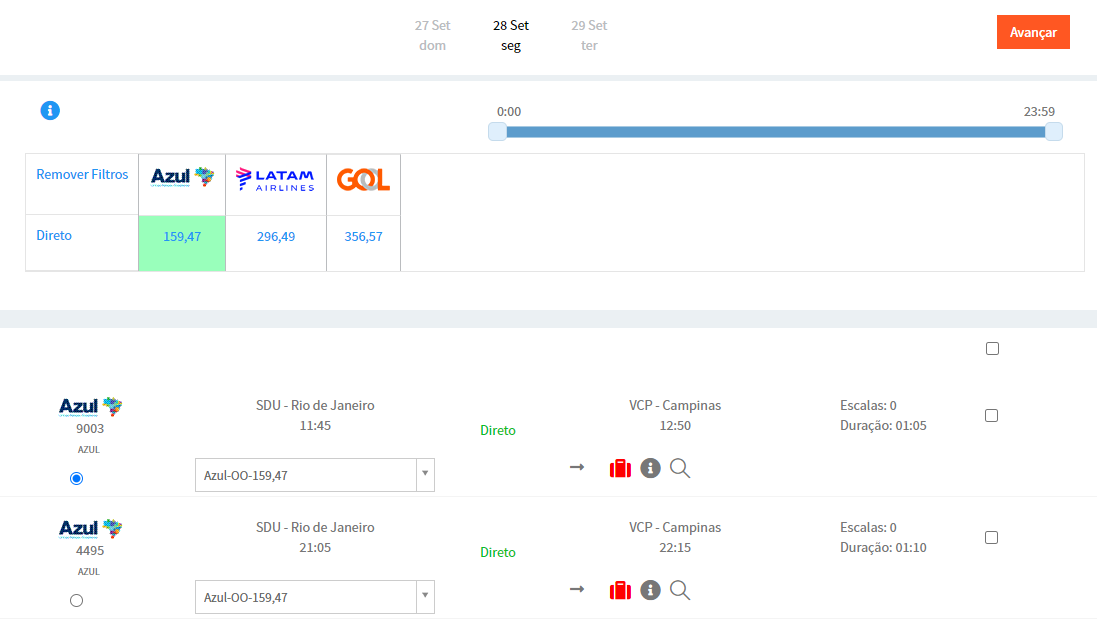Tick the select-all checkbox above flights
Screen dimensions: 1097x628
point(992,348)
